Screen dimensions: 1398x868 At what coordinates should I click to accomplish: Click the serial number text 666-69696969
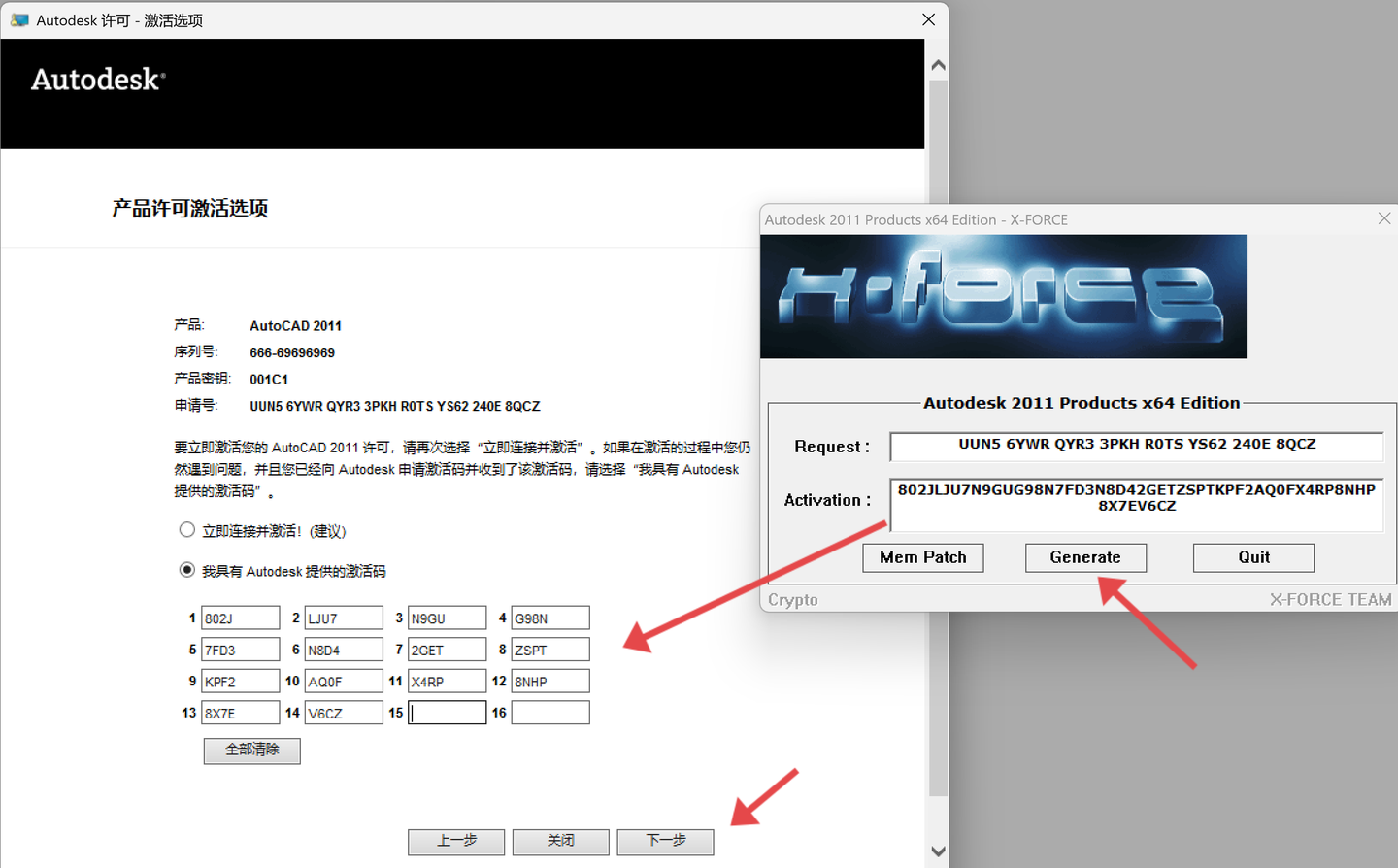tap(292, 352)
